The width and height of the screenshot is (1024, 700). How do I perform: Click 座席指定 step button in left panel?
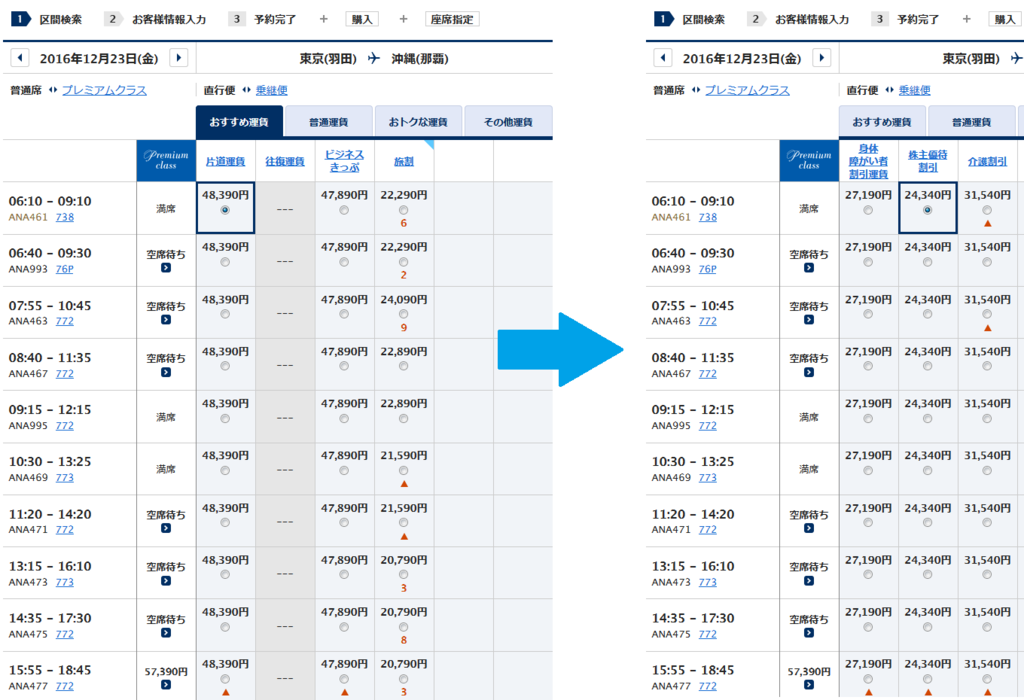(x=452, y=19)
